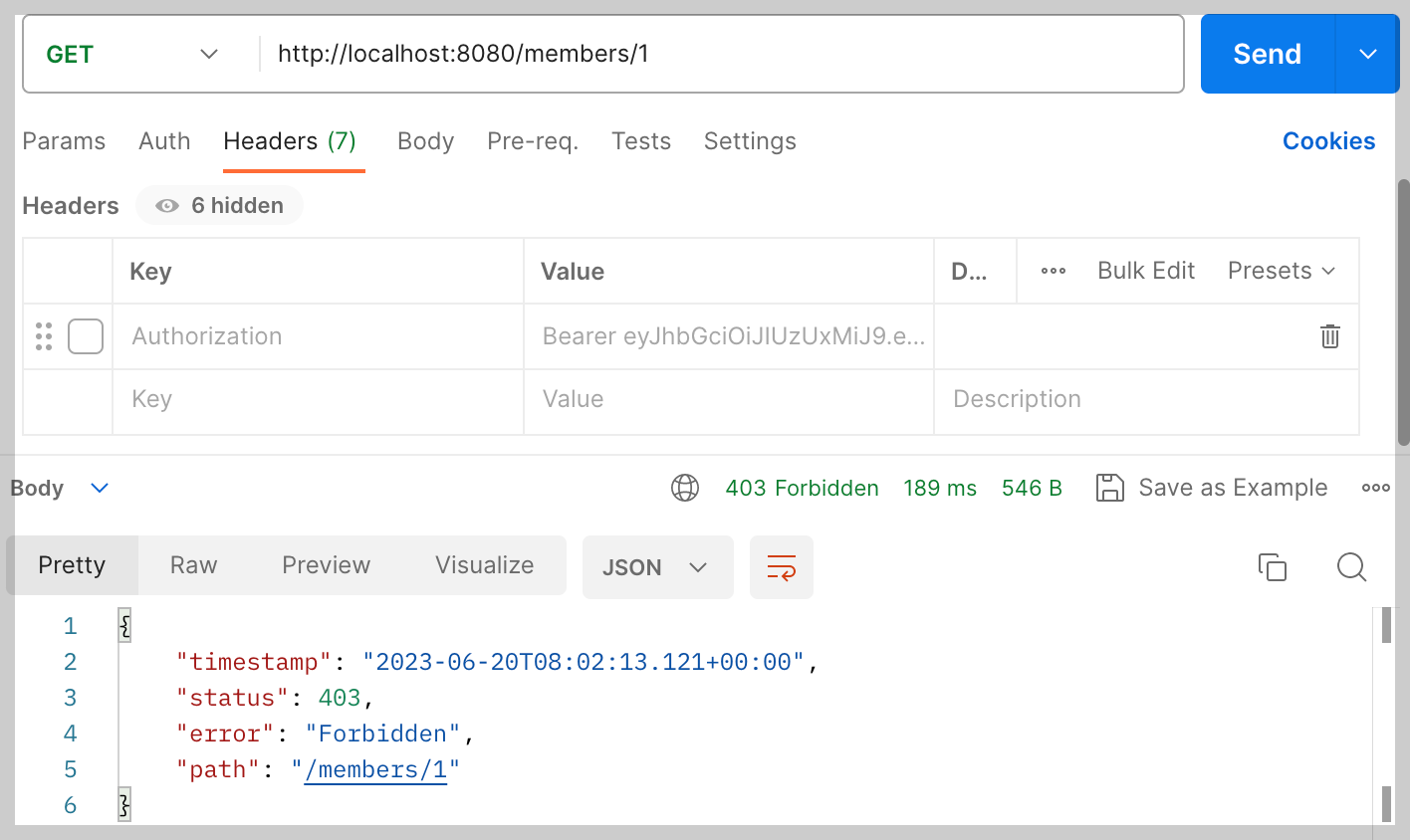Switch to the Params tab

point(64,141)
